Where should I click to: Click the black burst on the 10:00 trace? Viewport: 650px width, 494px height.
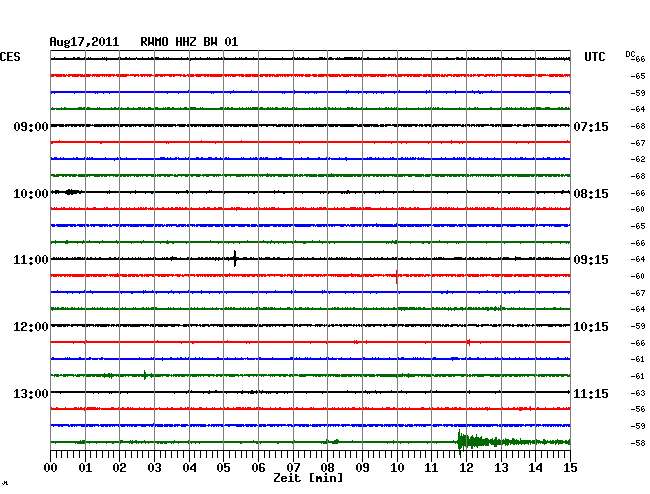click(x=73, y=192)
